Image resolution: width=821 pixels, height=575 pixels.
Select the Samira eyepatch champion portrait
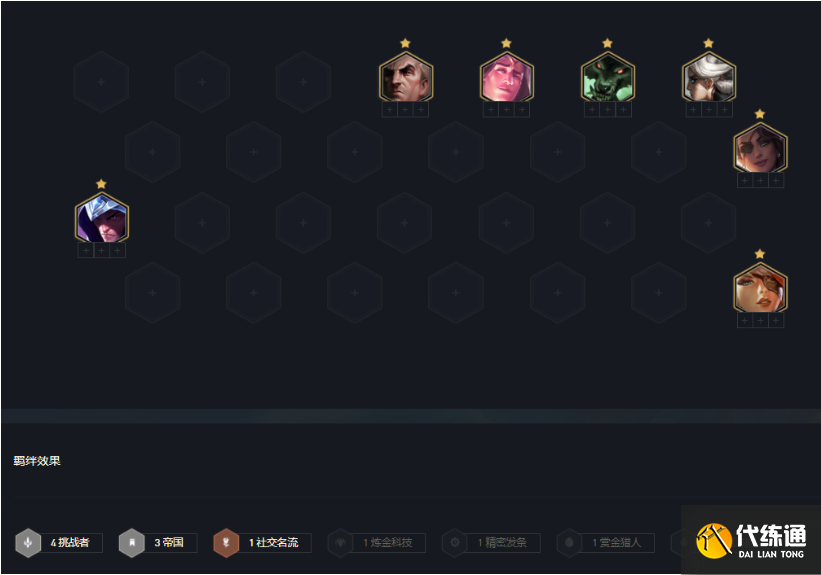coord(760,149)
